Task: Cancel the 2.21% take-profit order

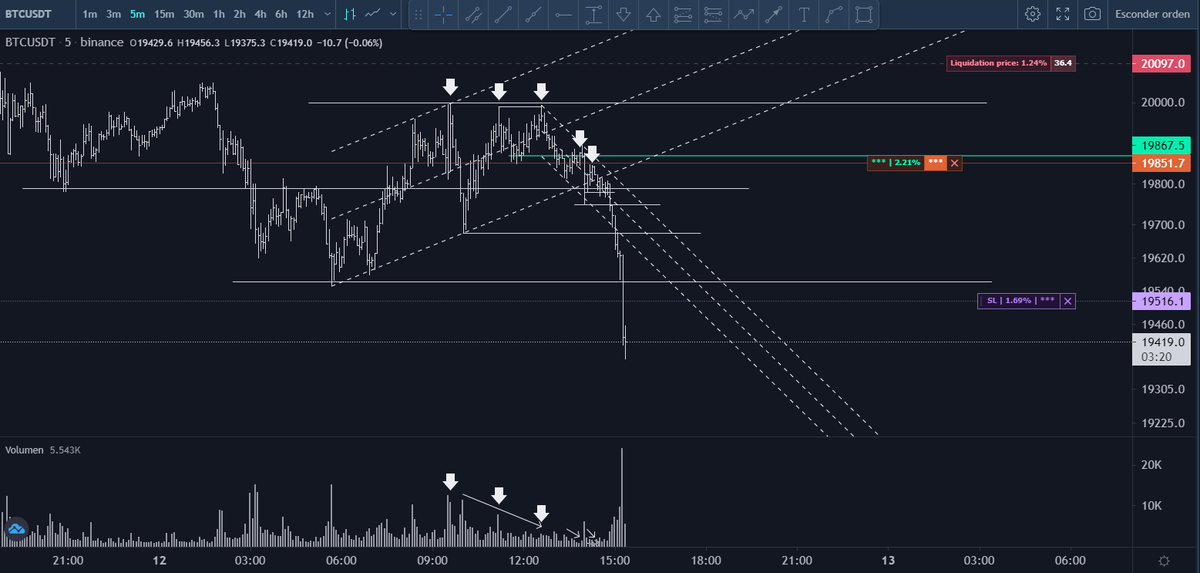Action: 954,163
